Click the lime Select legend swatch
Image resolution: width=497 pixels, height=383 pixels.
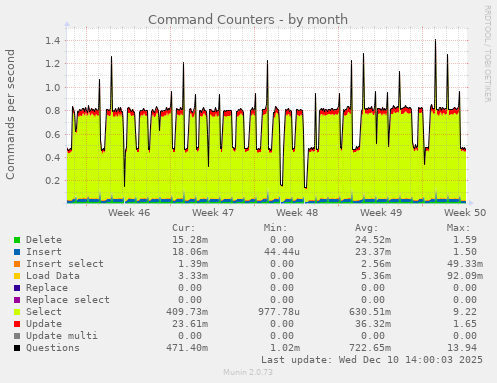pyautogui.click(x=17, y=312)
